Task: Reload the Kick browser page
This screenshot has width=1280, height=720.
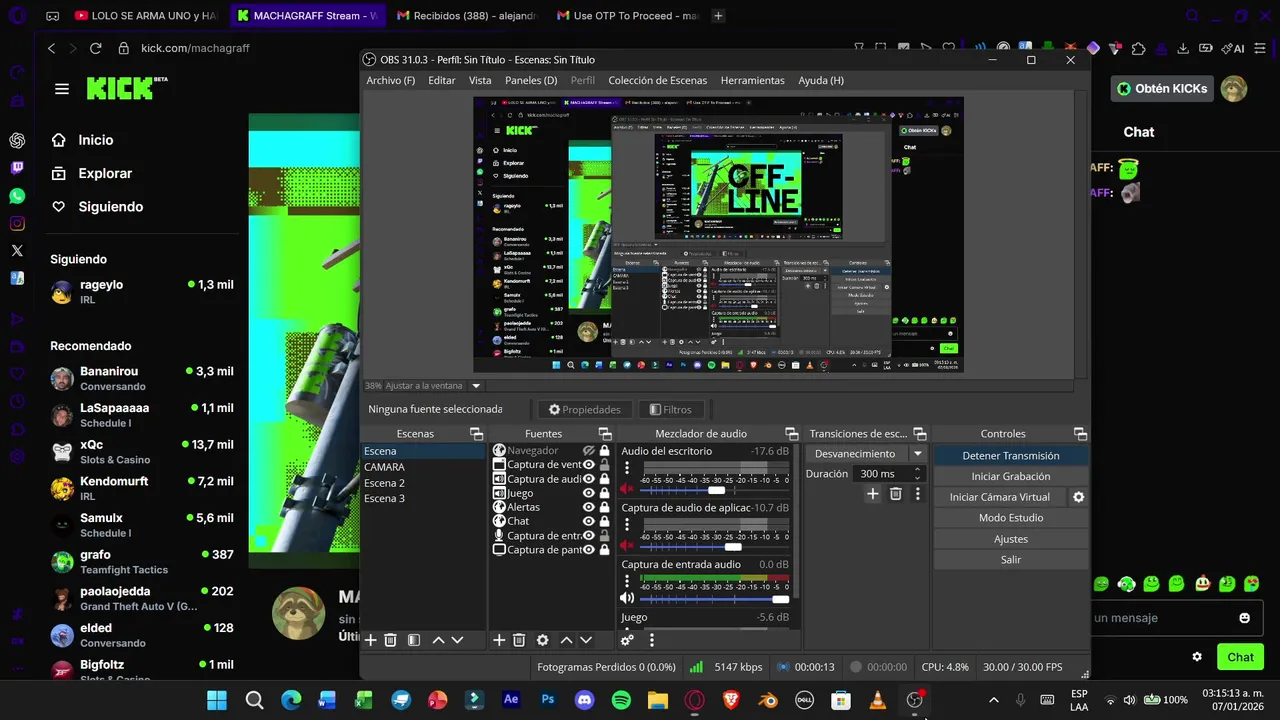Action: (x=96, y=48)
